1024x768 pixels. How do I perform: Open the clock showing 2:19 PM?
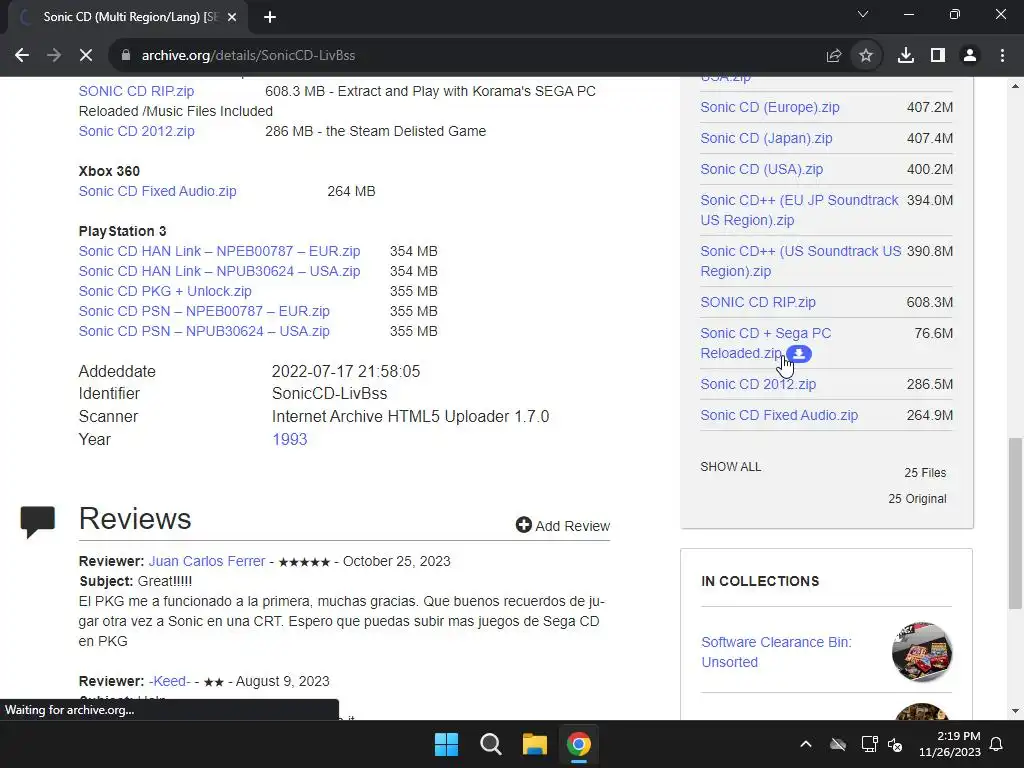tap(950, 744)
